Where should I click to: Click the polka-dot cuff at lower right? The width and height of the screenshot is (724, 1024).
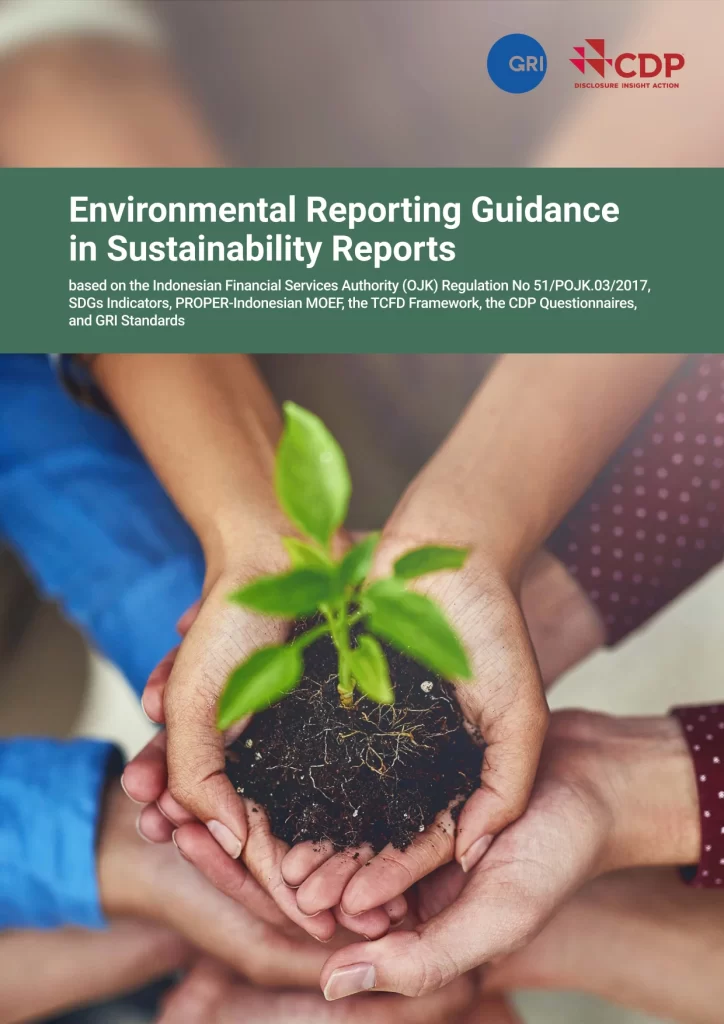pyautogui.click(x=702, y=790)
